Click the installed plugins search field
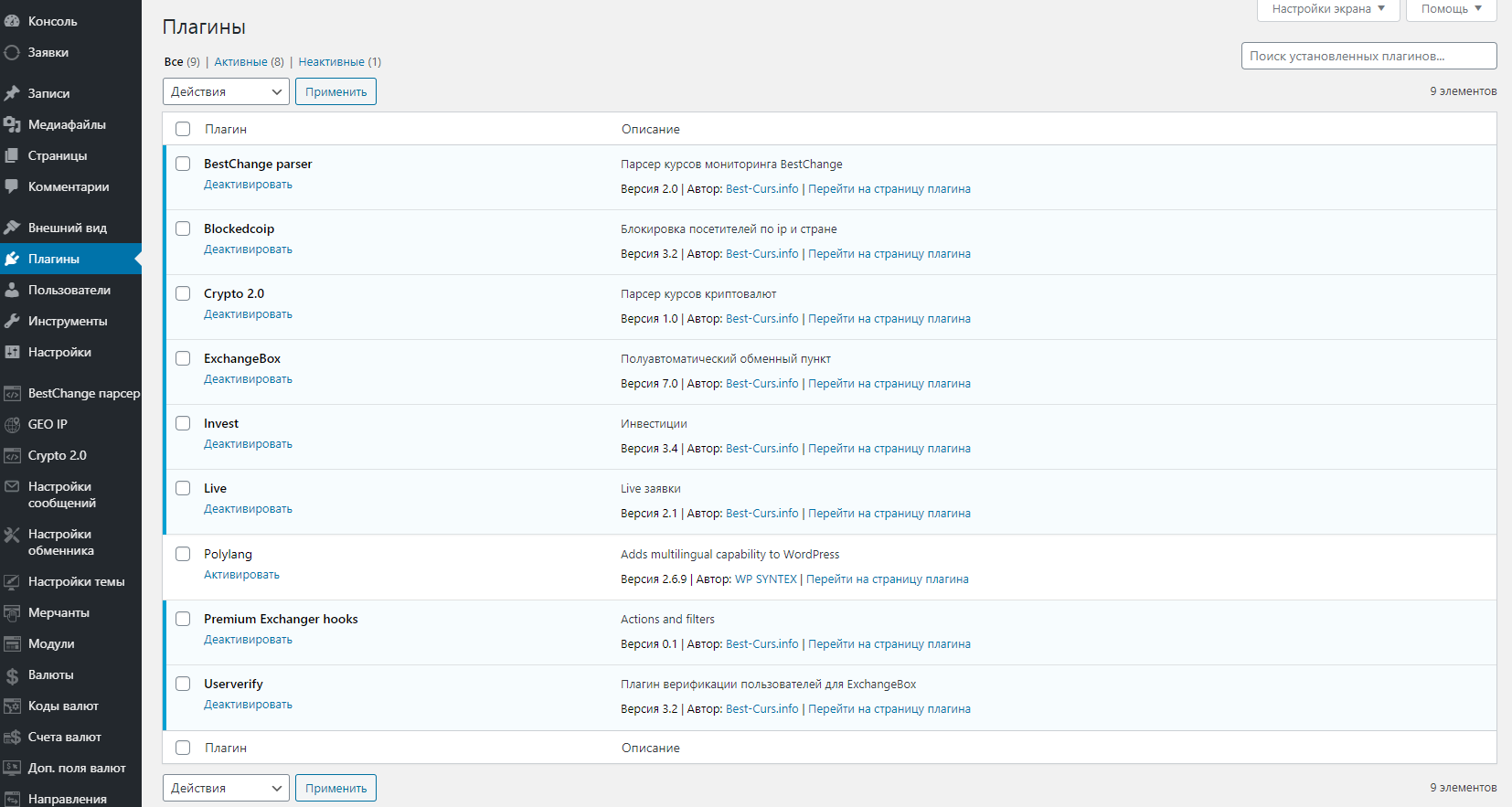 (1368, 56)
